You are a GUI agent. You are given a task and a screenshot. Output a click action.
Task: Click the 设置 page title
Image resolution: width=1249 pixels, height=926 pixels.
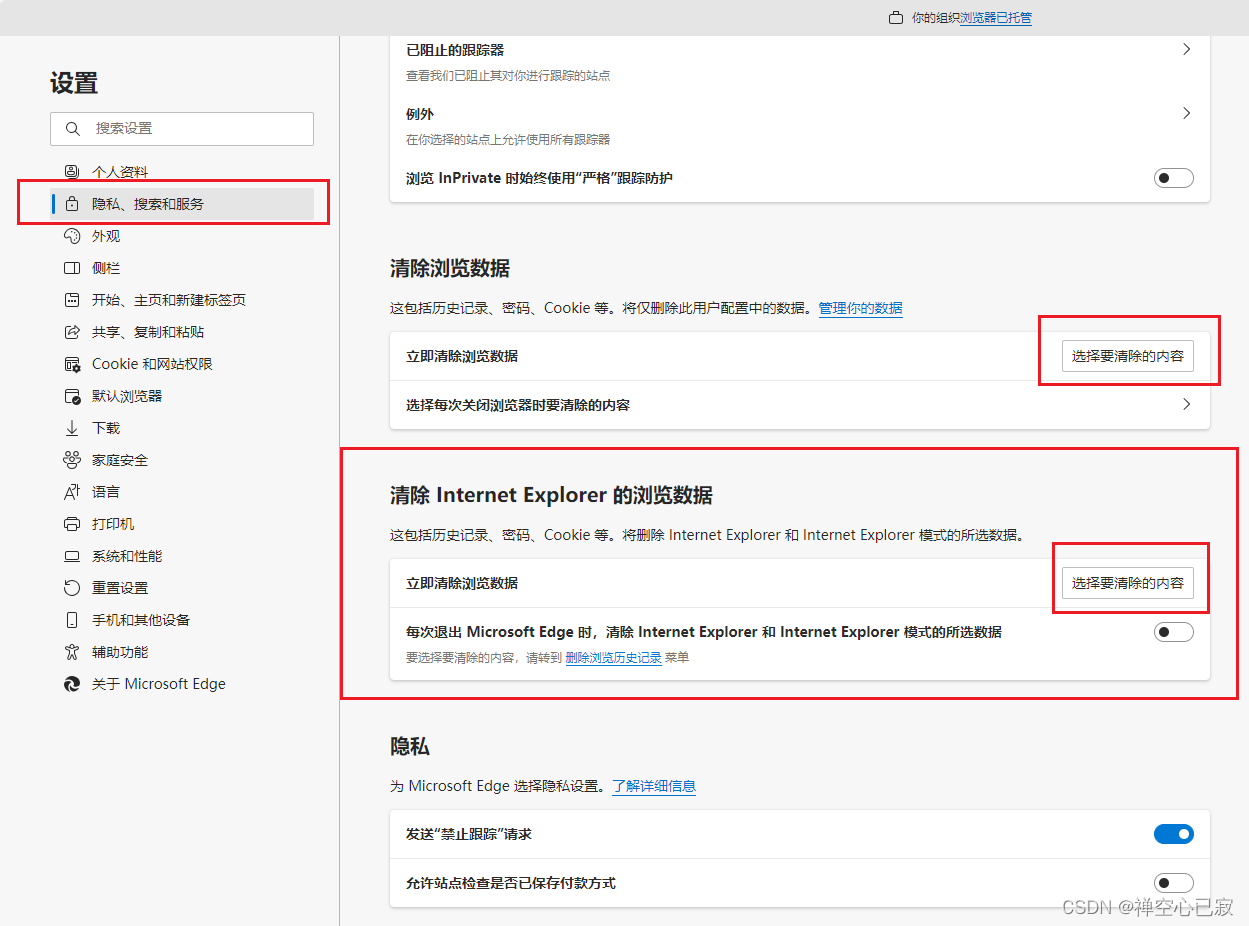click(74, 83)
